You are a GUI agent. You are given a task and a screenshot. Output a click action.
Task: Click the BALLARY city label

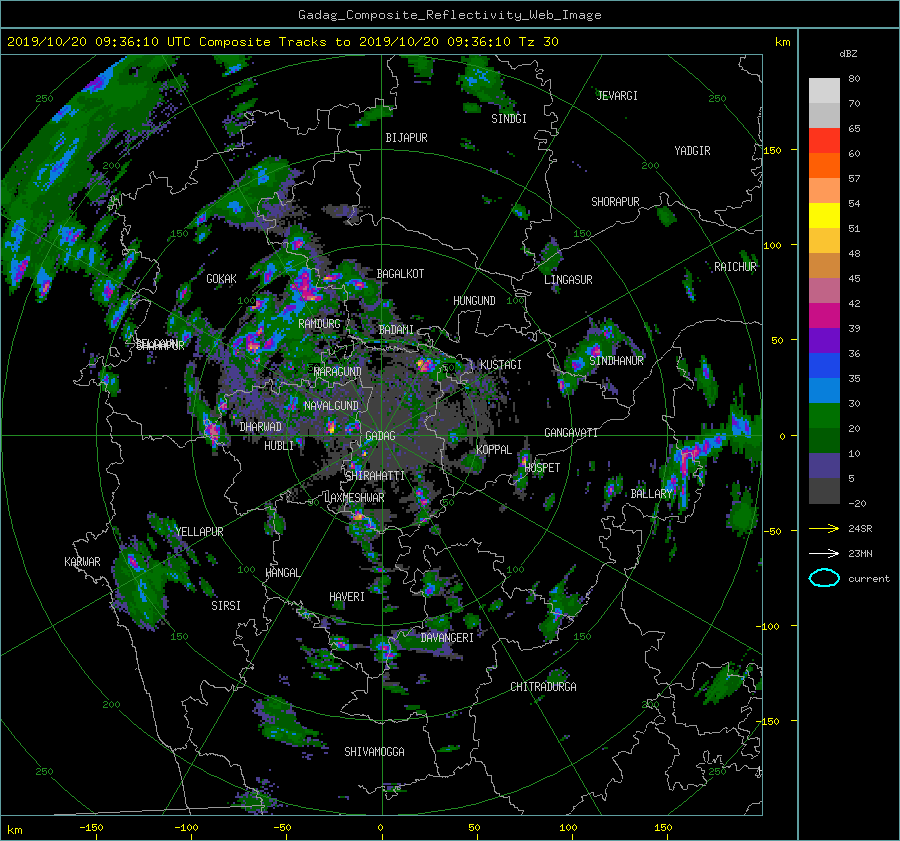click(x=651, y=494)
